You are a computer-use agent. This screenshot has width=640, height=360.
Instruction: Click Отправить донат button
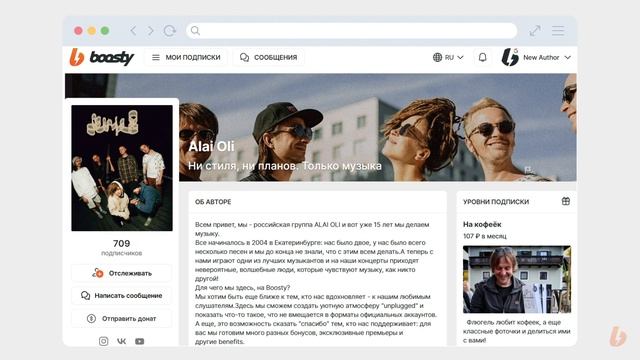[122, 318]
